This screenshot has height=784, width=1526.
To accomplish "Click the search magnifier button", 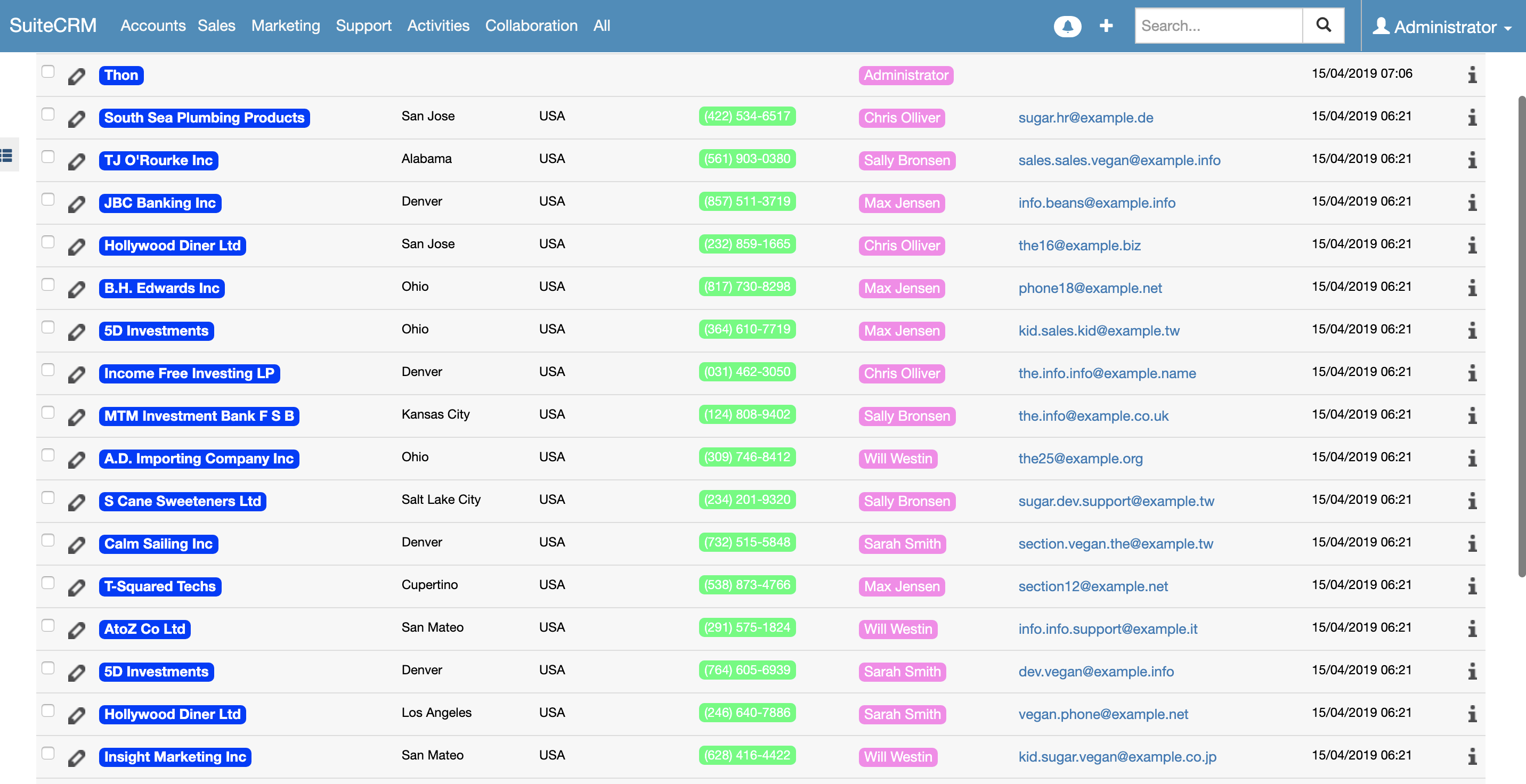I will (1324, 26).
